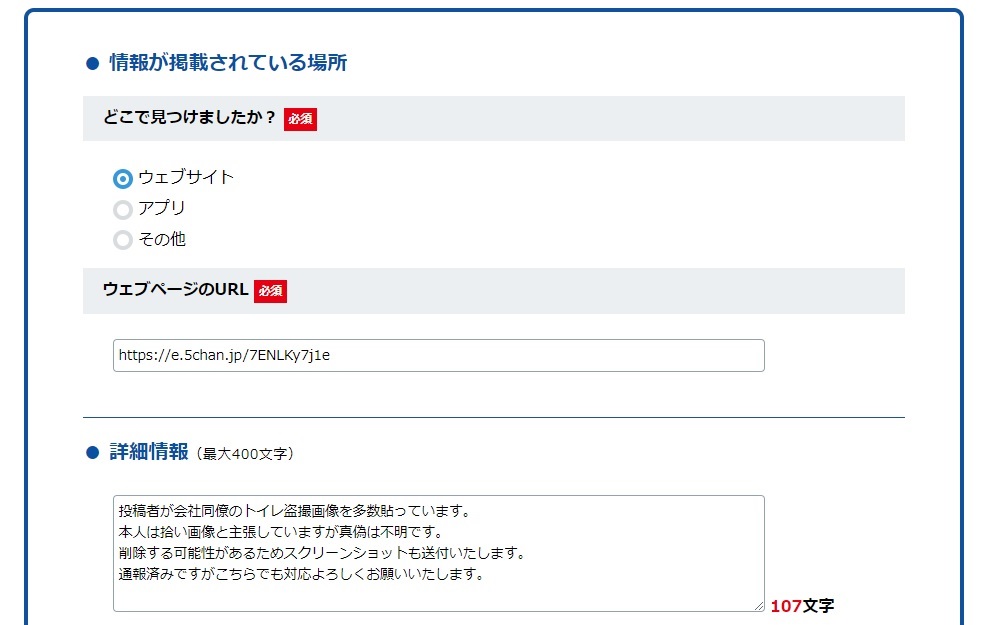
Task: Click the 107文字 character counter
Action: tap(801, 606)
